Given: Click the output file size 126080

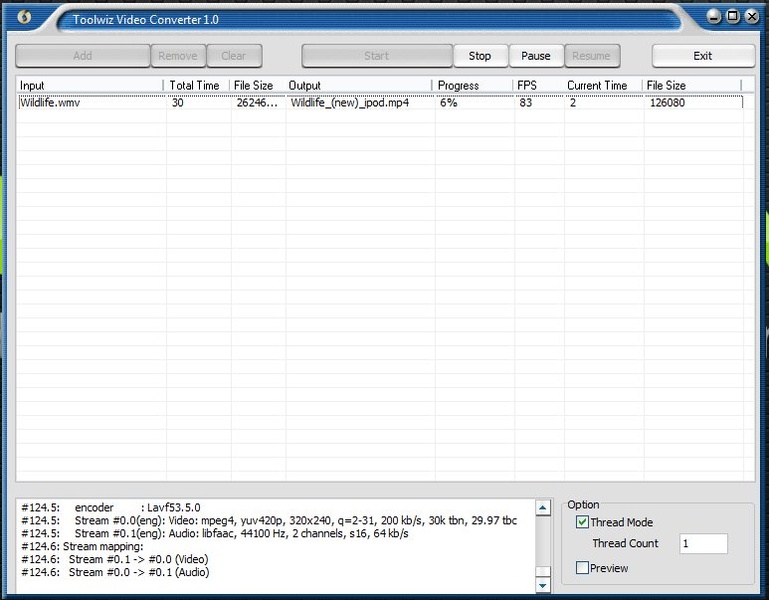Looking at the screenshot, I should pos(667,103).
